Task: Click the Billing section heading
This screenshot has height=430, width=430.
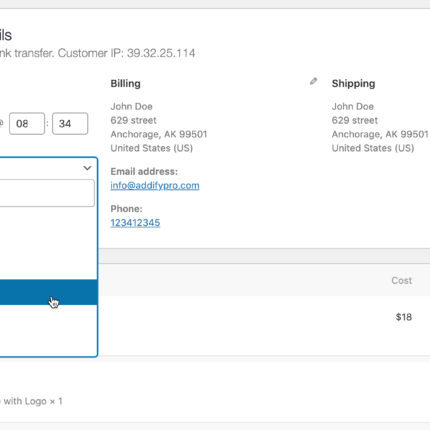Action: pyautogui.click(x=125, y=83)
